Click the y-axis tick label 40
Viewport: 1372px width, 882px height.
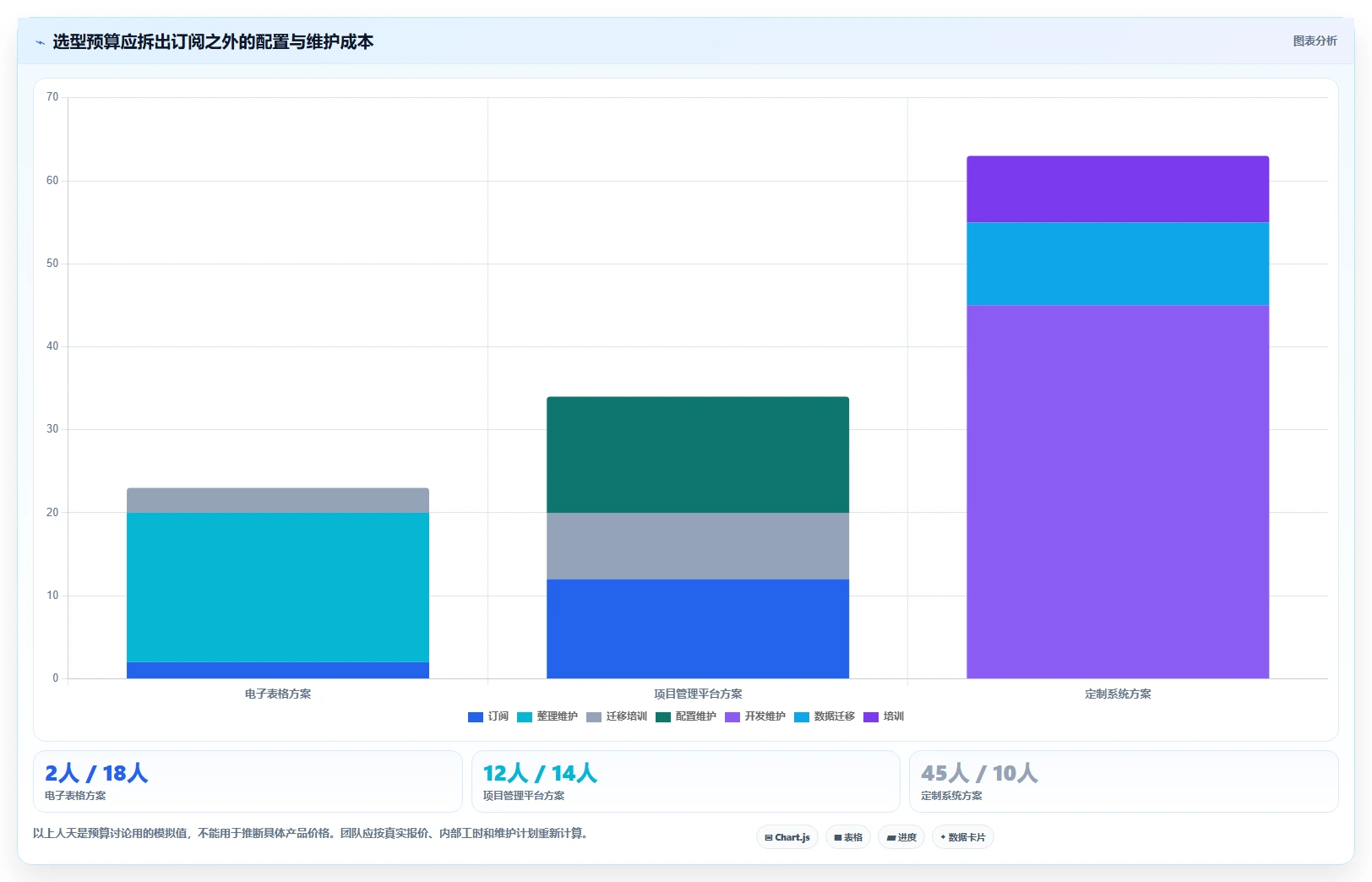(52, 346)
